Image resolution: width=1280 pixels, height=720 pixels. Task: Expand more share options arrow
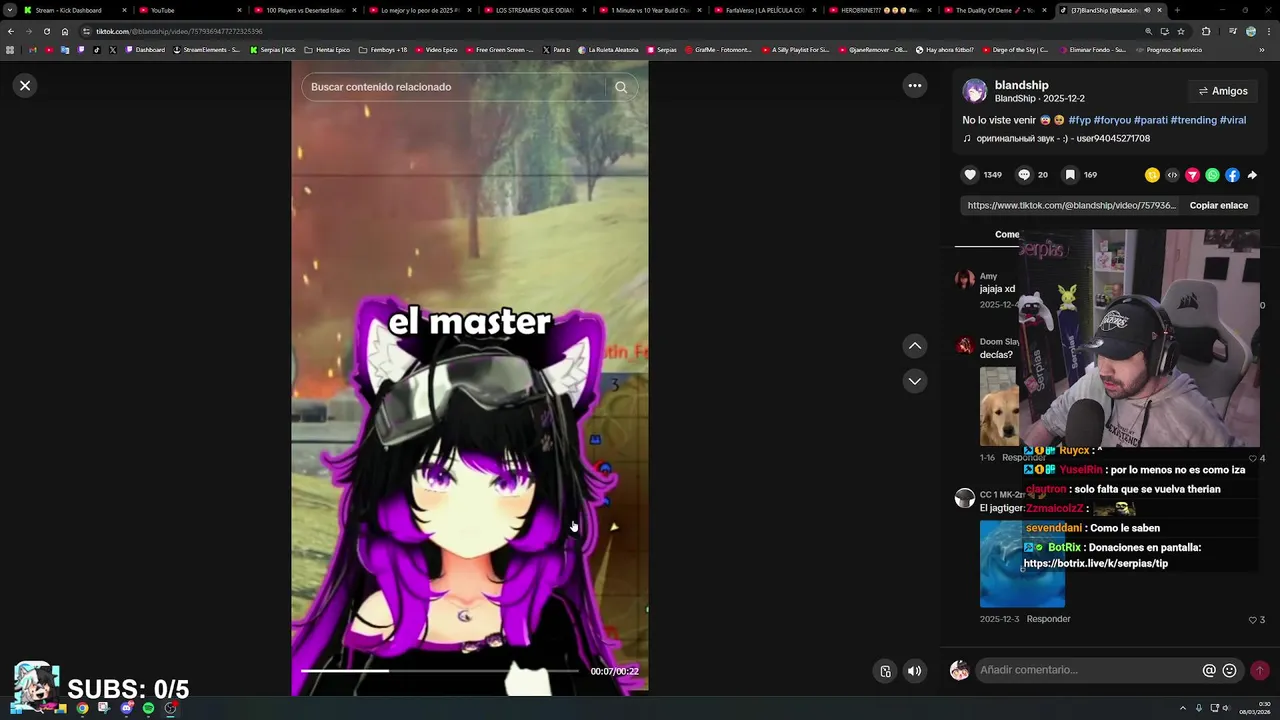click(x=1252, y=175)
